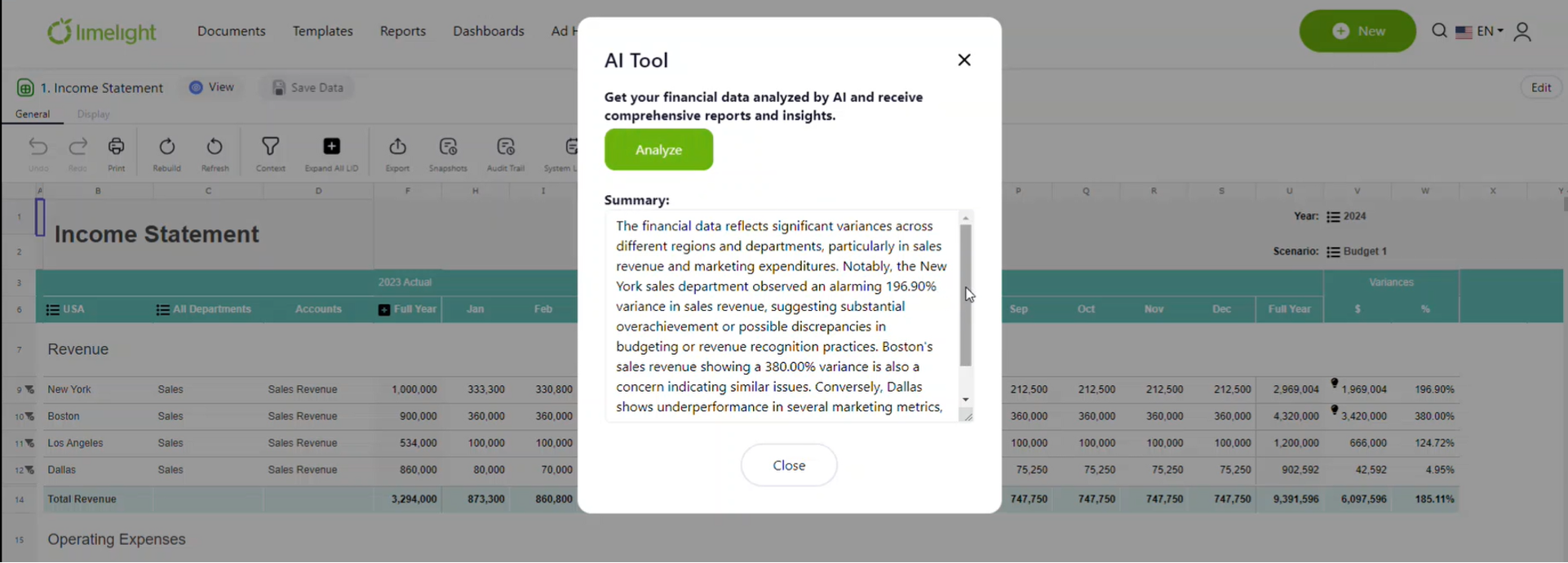
Task: Open the All Departments selector
Action: point(204,309)
